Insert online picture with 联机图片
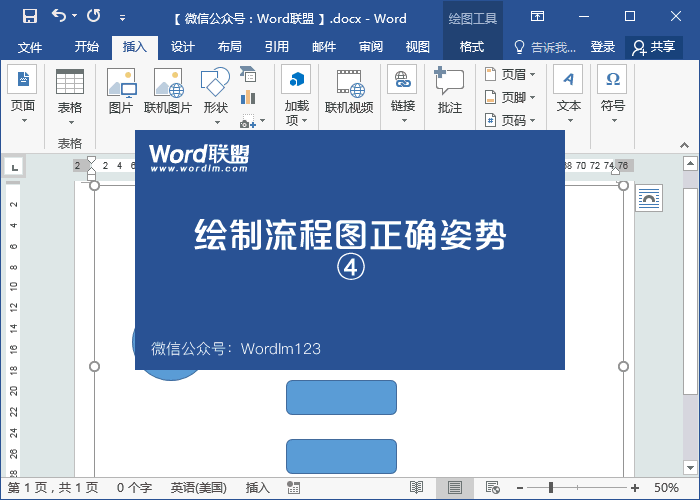This screenshot has width=700, height=500. 168,90
